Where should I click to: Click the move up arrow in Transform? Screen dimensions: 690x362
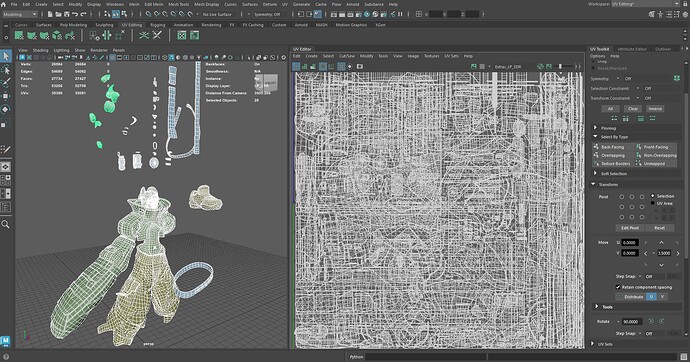661,243
